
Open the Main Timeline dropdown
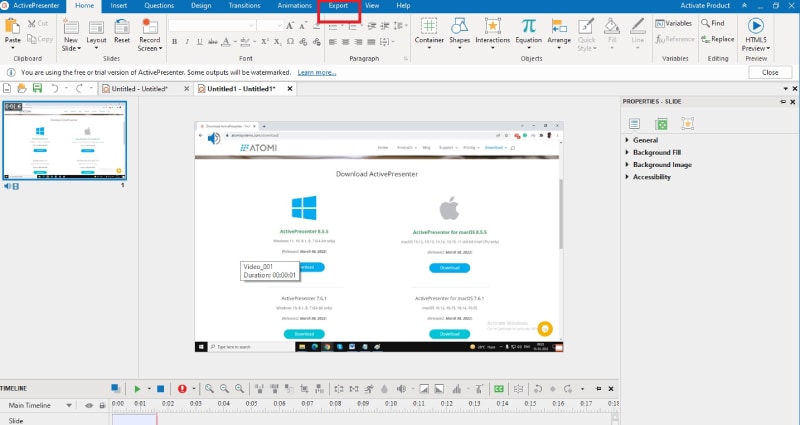click(69, 406)
